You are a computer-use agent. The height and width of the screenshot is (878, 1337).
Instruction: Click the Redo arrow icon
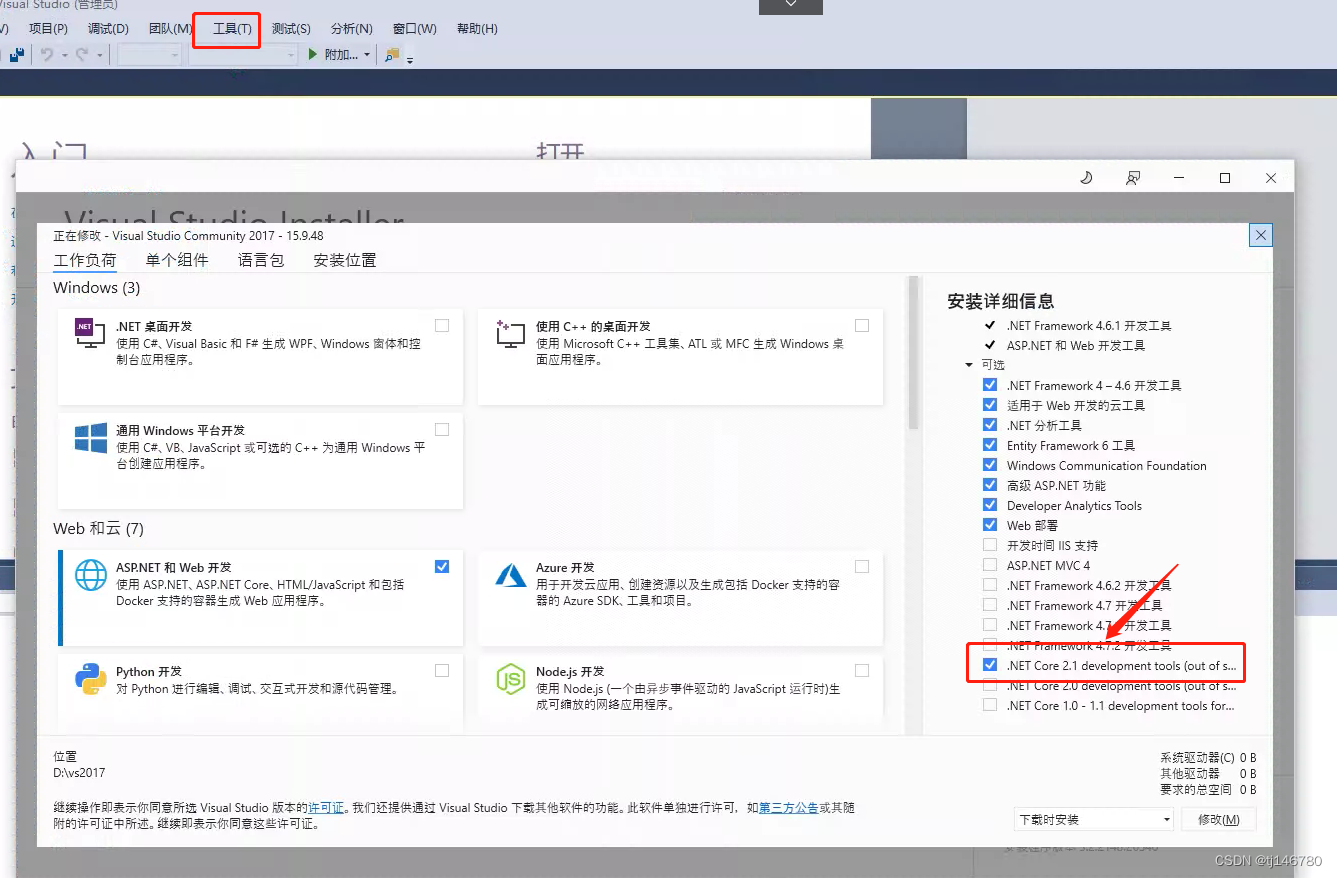82,55
